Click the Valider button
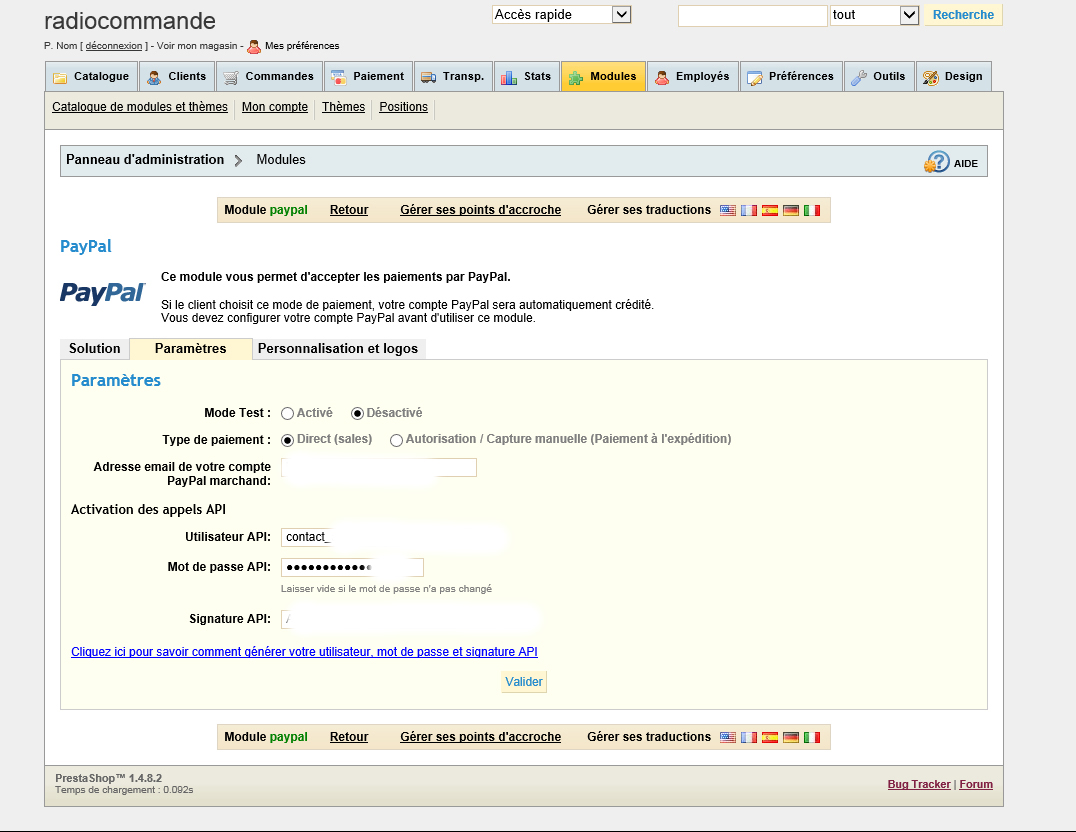 (524, 682)
